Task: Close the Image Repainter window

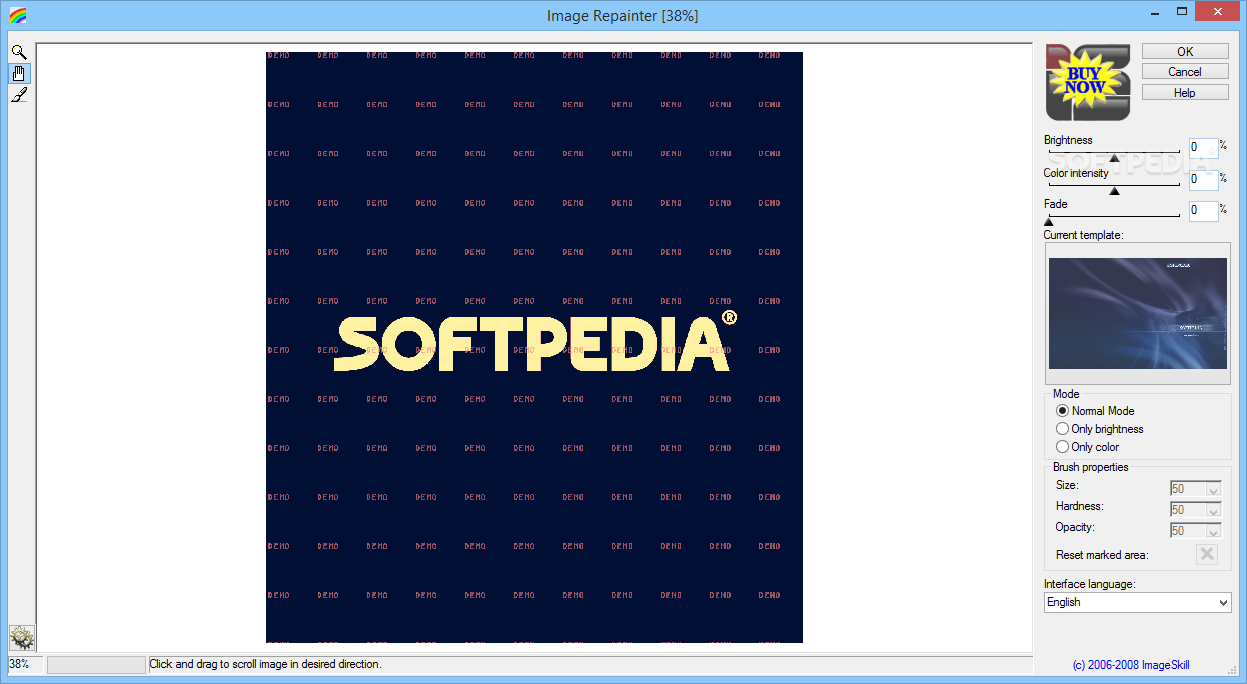Action: [1218, 11]
